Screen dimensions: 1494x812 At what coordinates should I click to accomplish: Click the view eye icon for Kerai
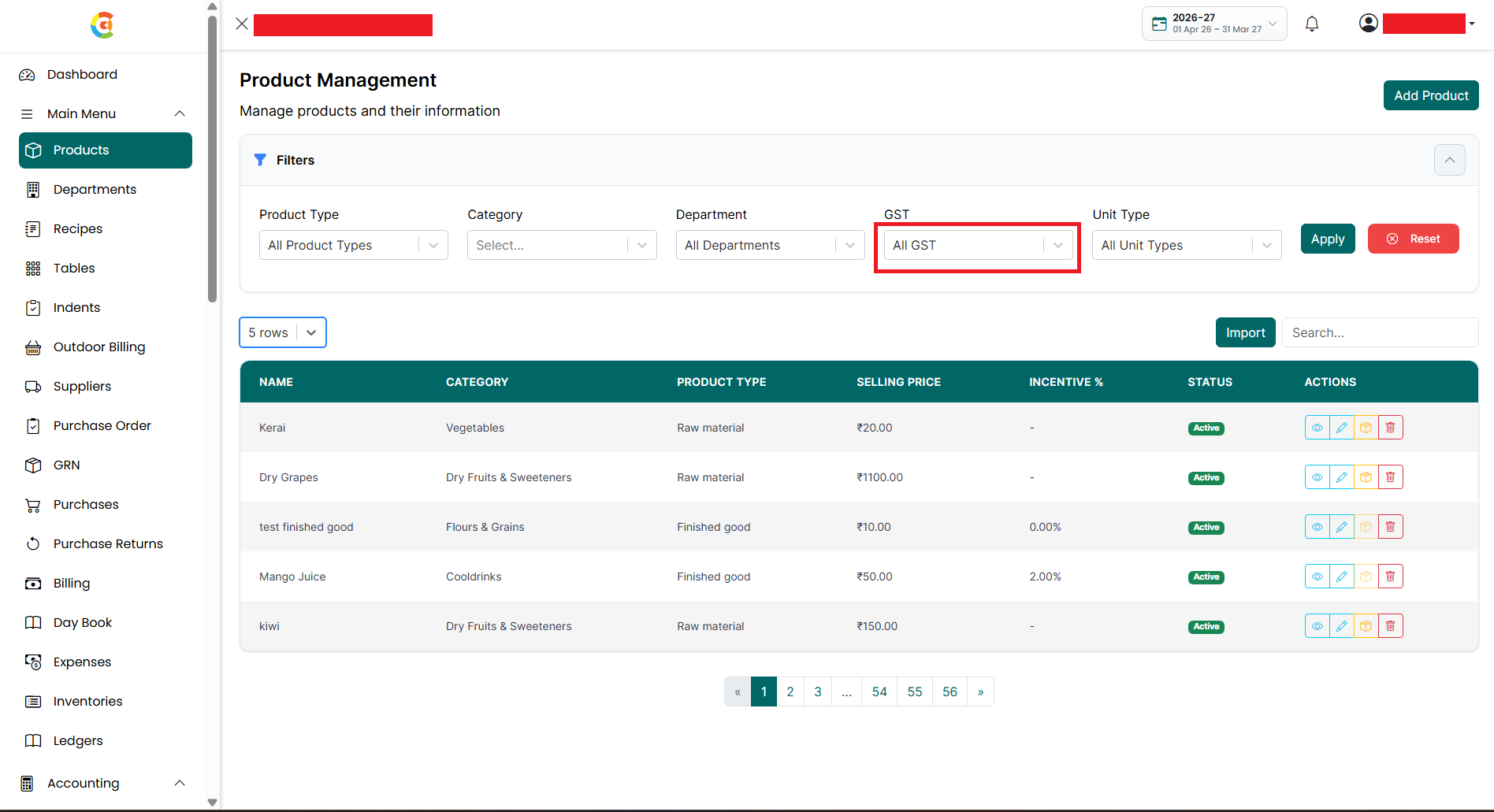click(1317, 428)
